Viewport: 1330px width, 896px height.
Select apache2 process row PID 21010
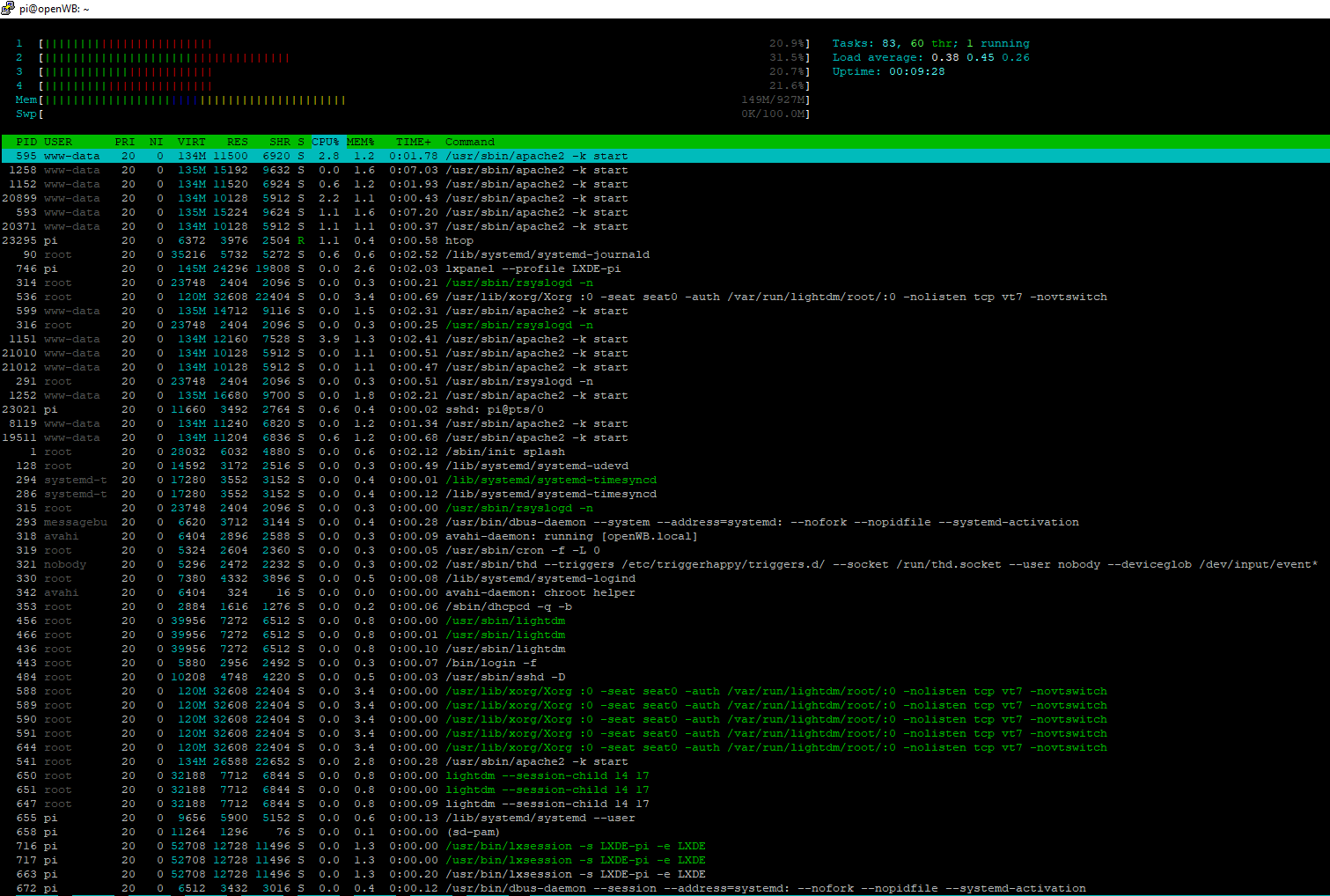point(665,353)
